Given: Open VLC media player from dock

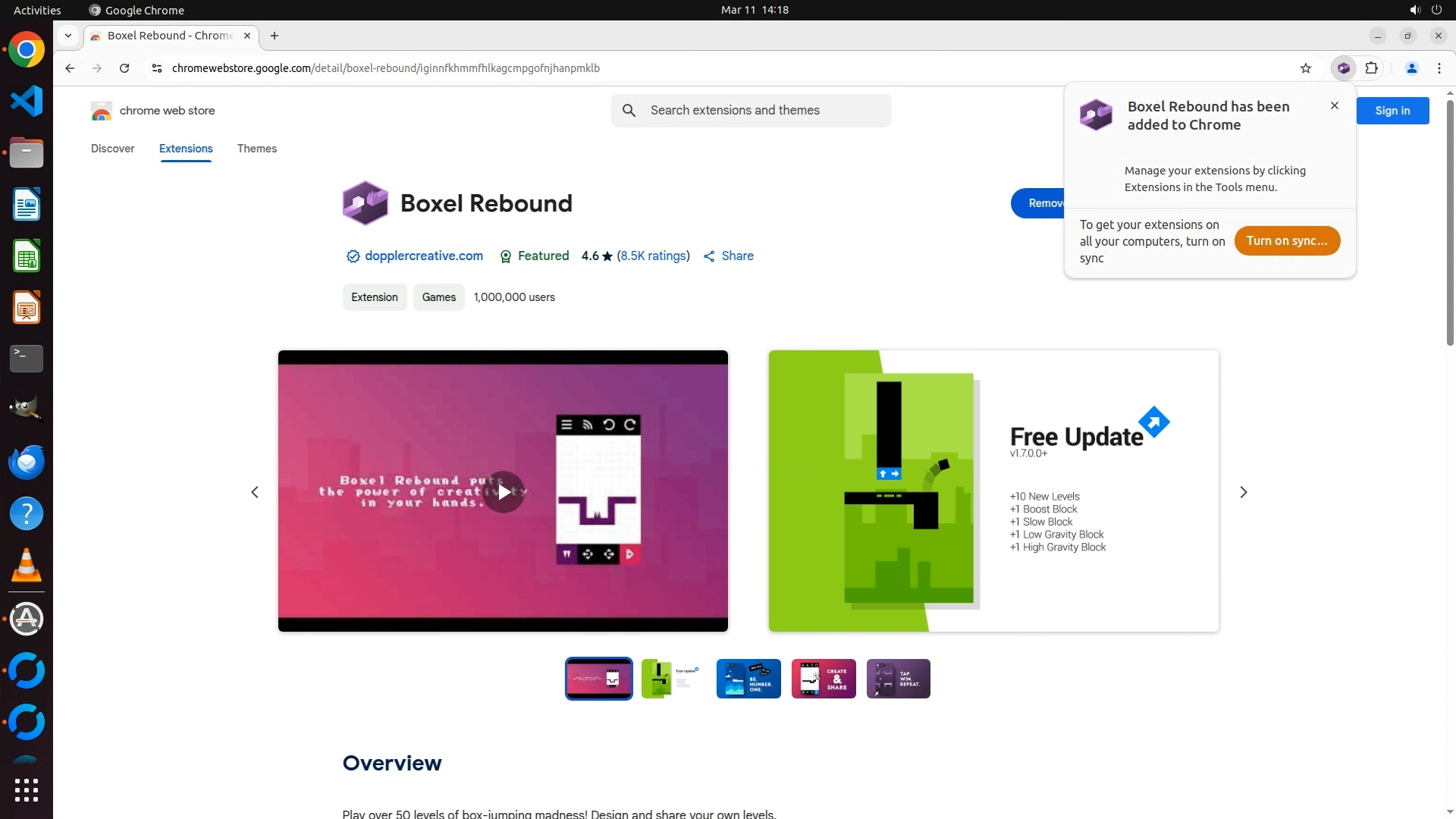Looking at the screenshot, I should (27, 566).
